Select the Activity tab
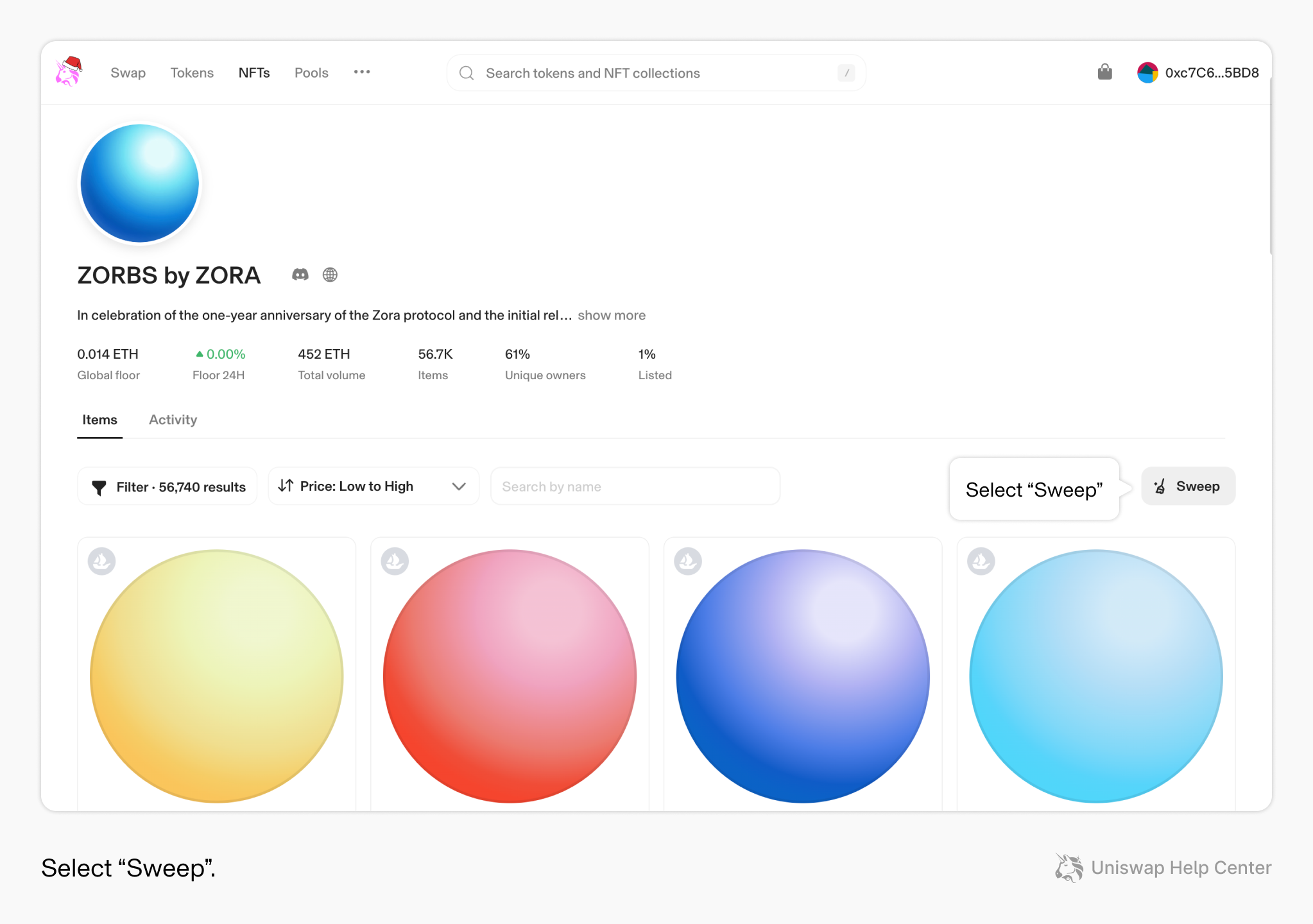This screenshot has height=924, width=1313. click(173, 419)
